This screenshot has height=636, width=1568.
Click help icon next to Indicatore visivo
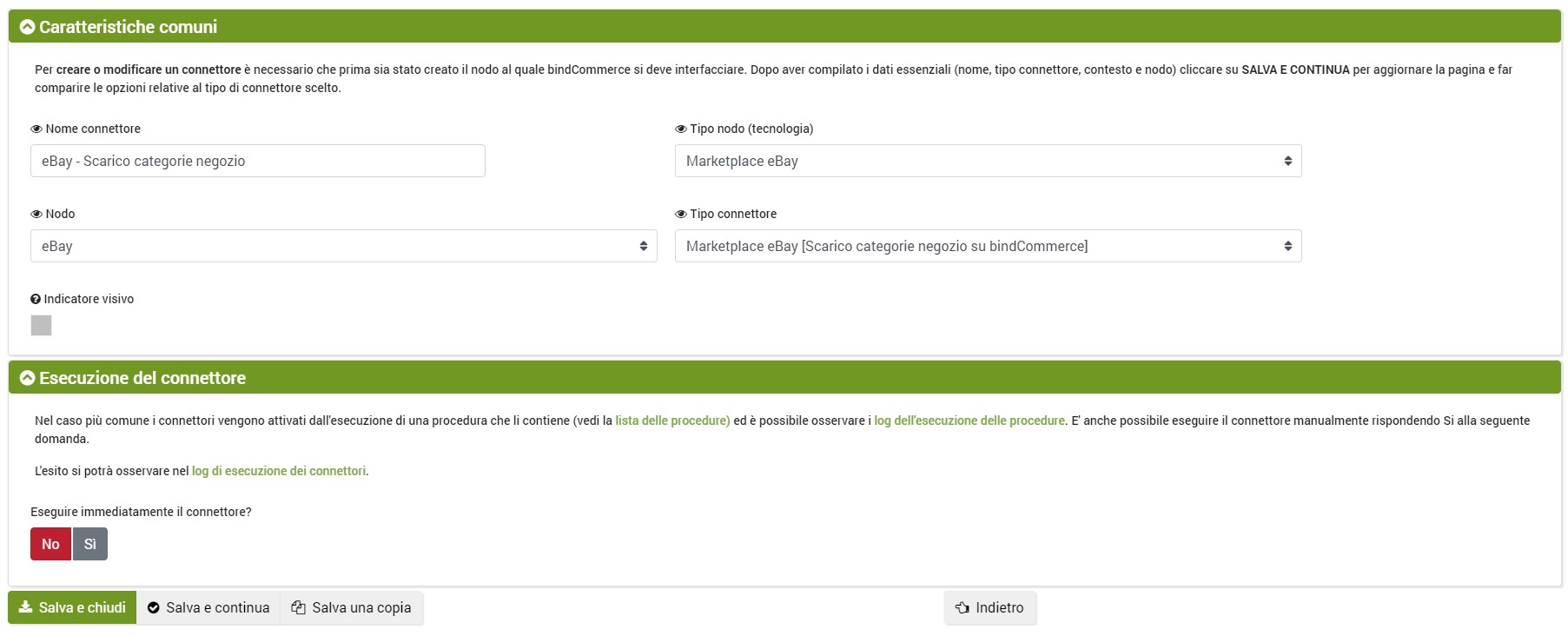(36, 300)
